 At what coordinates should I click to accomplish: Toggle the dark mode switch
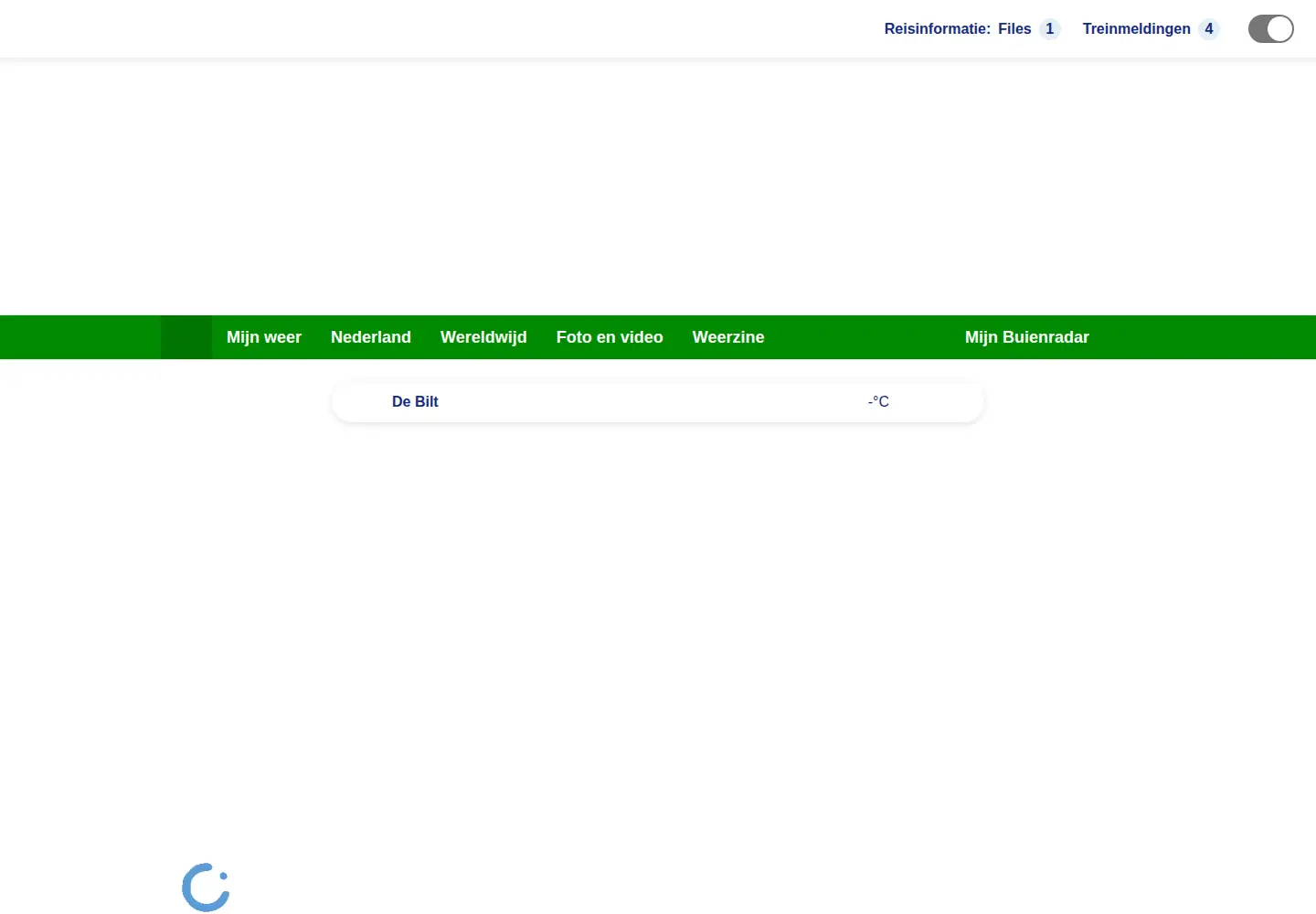1271,29
